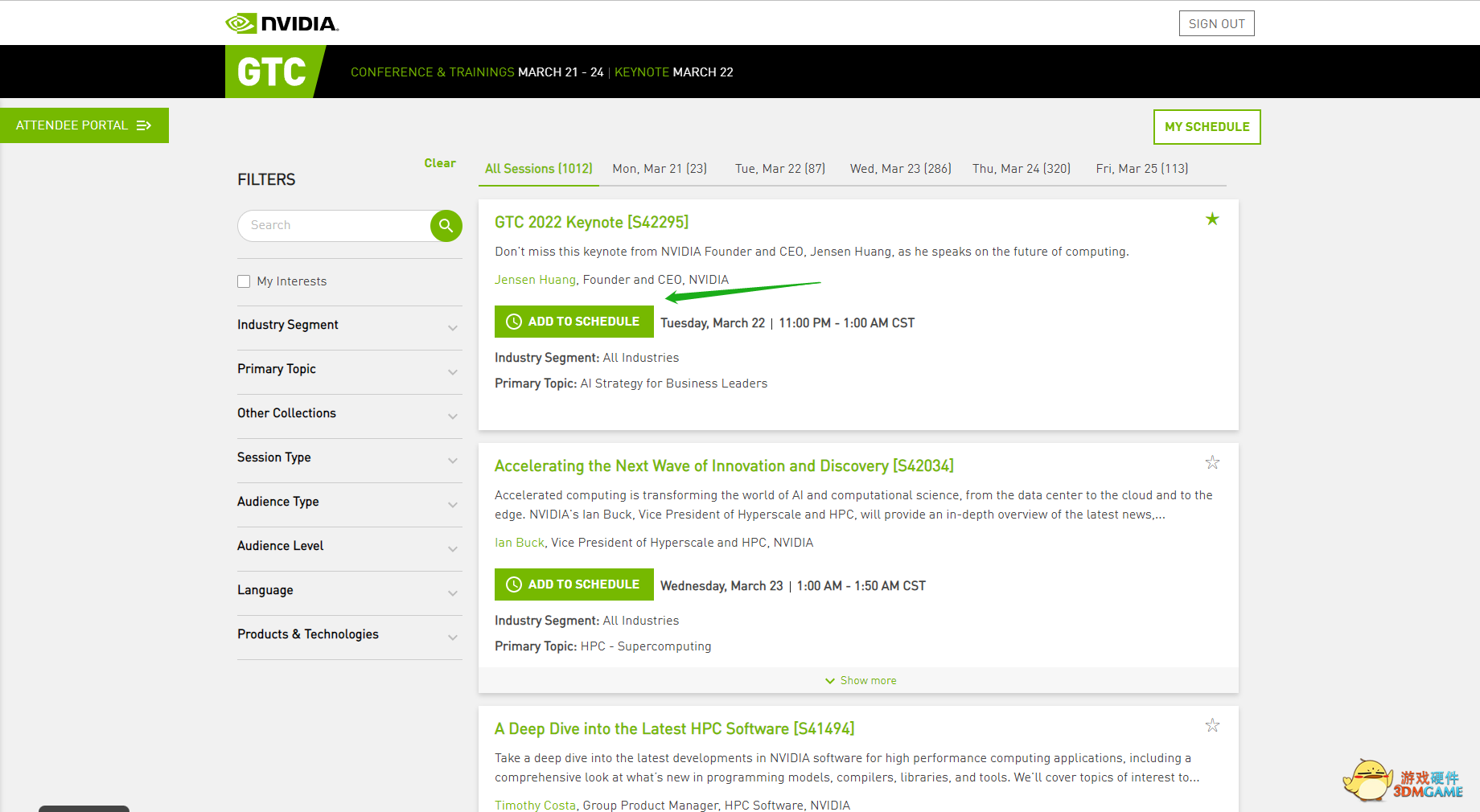Switch to the Mon, Mar 21 tab
This screenshot has height=812, width=1480.
(660, 169)
